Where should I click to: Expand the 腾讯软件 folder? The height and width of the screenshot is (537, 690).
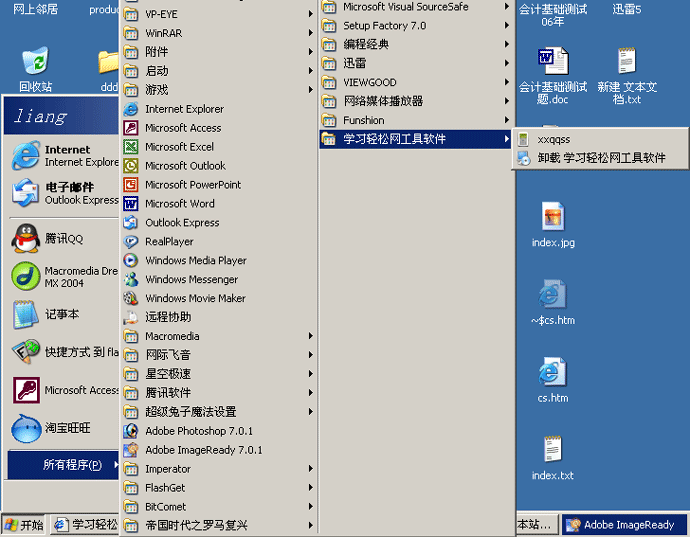[x=219, y=393]
